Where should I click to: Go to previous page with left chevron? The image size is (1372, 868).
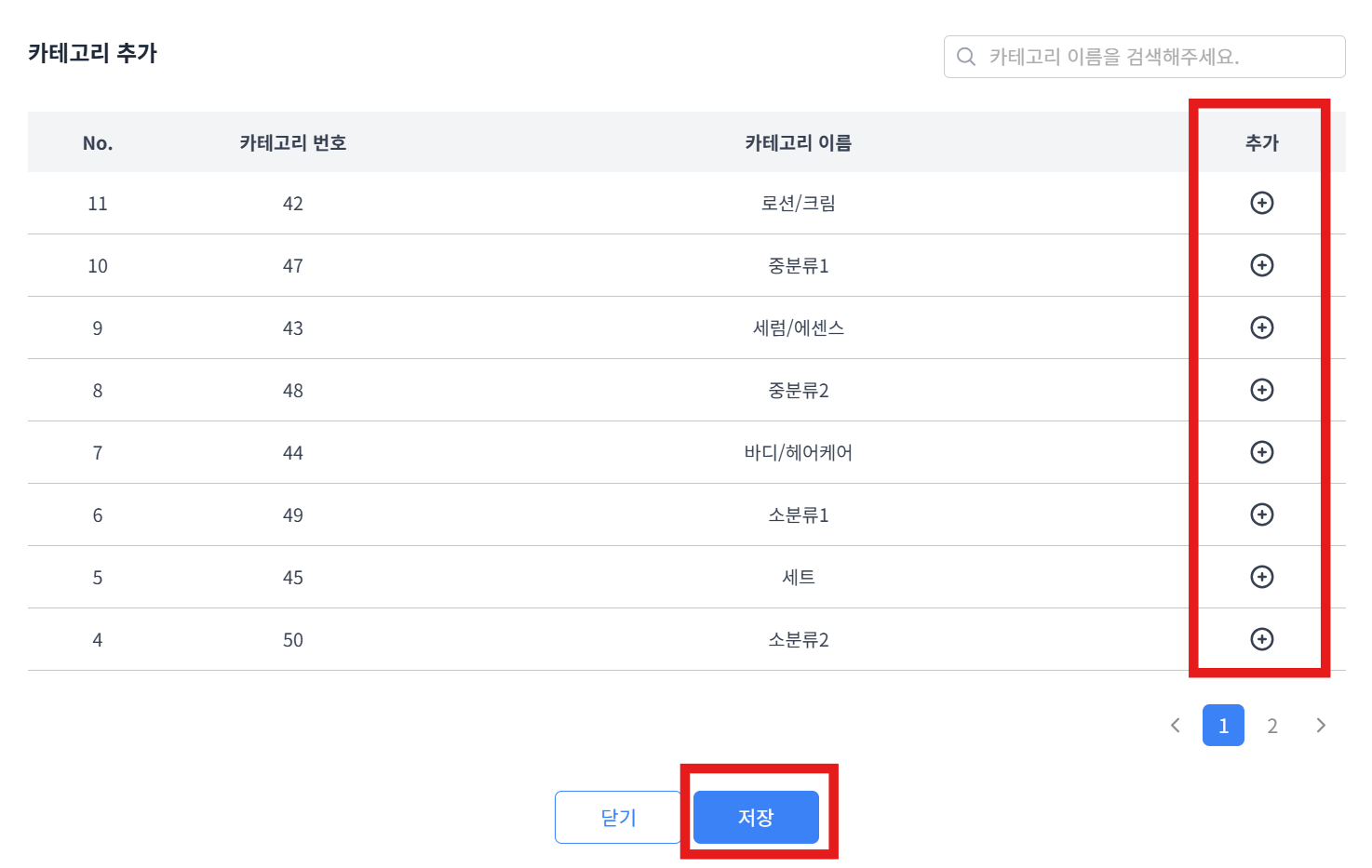(1176, 726)
